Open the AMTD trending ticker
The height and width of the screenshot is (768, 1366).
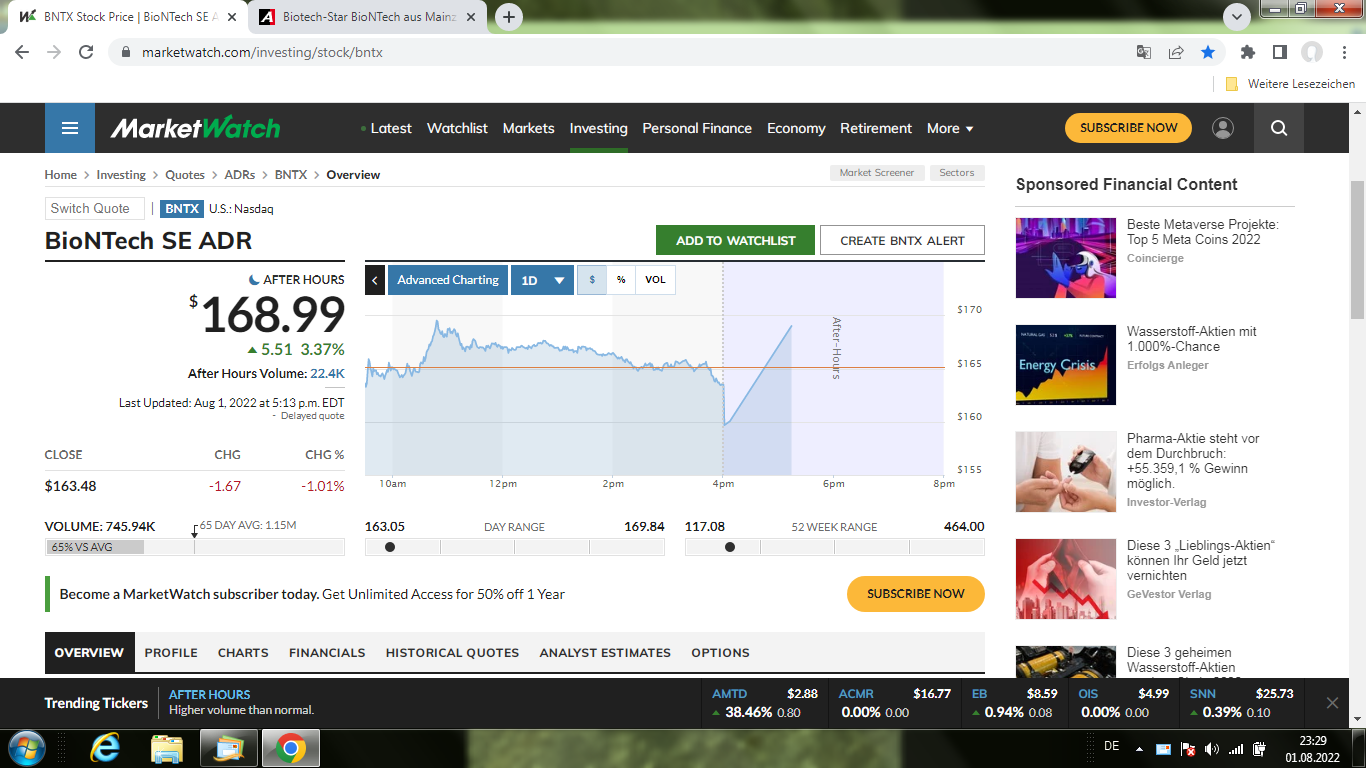coord(765,703)
